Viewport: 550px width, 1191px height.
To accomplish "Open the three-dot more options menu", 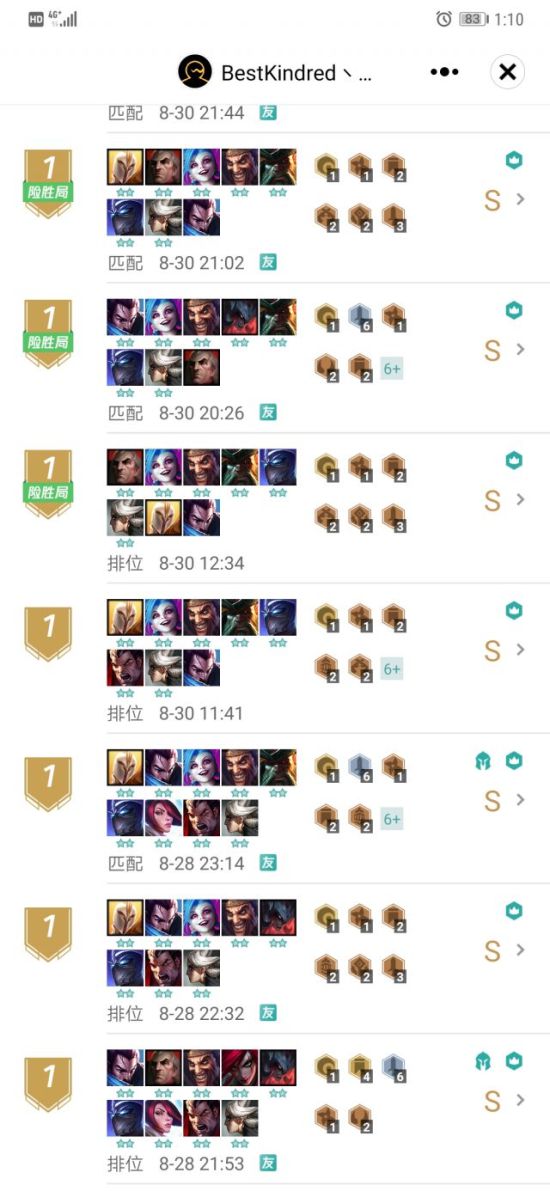I will click(444, 72).
